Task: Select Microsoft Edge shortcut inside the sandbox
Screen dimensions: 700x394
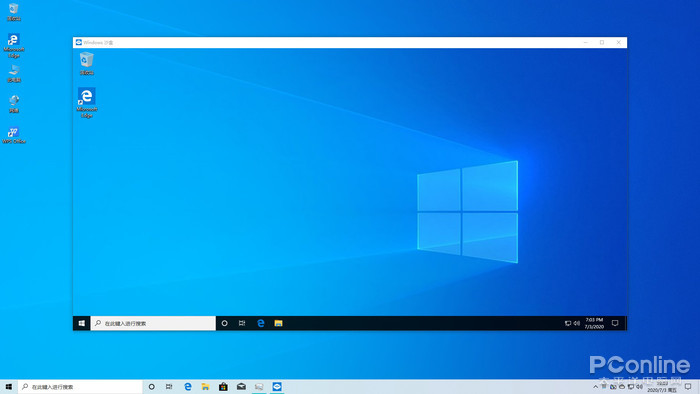Action: click(x=87, y=103)
